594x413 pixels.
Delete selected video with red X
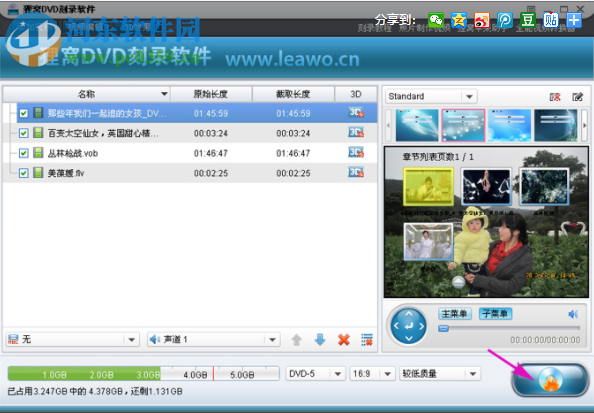coord(344,339)
